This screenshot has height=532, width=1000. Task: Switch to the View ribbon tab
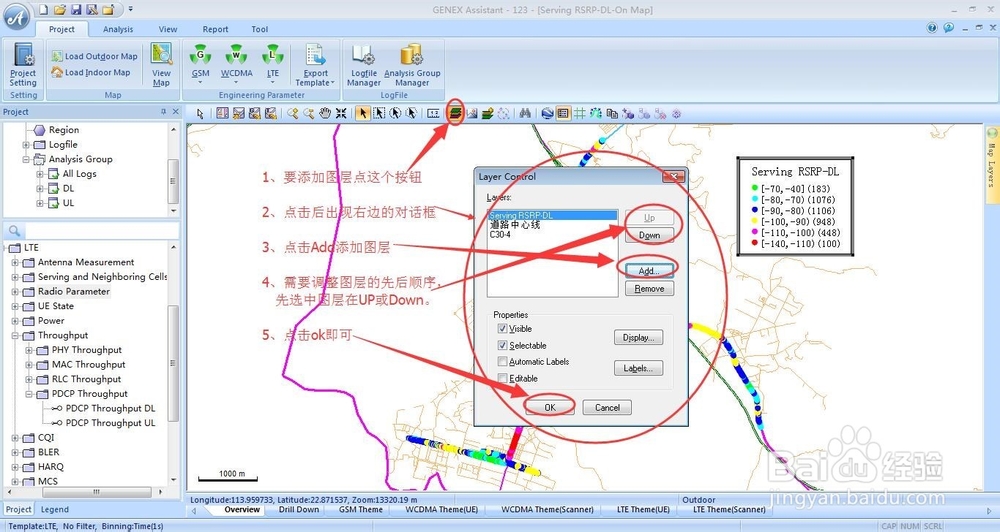coord(168,29)
